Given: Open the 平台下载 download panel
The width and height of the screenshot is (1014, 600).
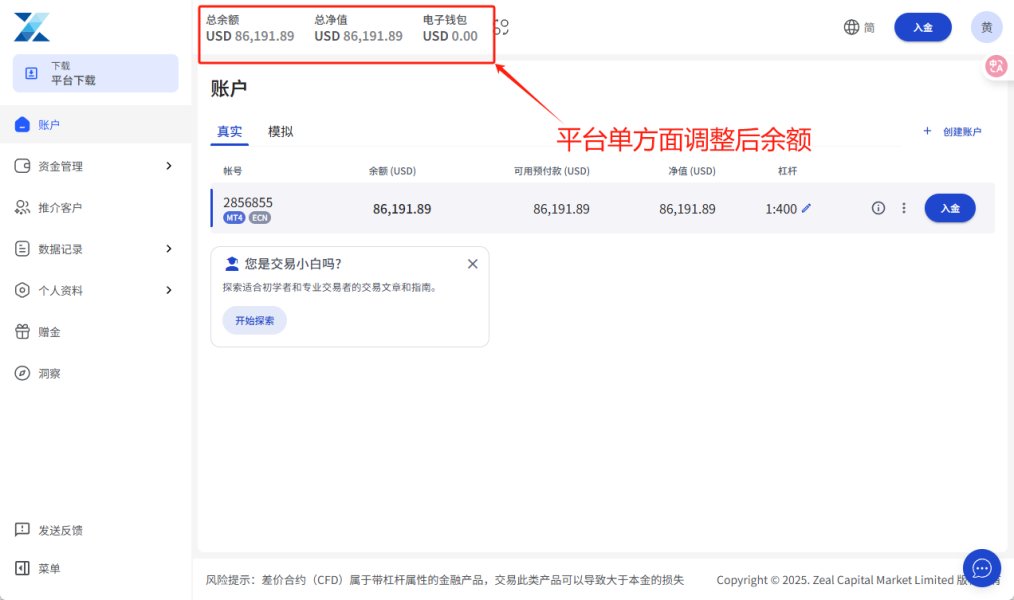Looking at the screenshot, I should (96, 73).
